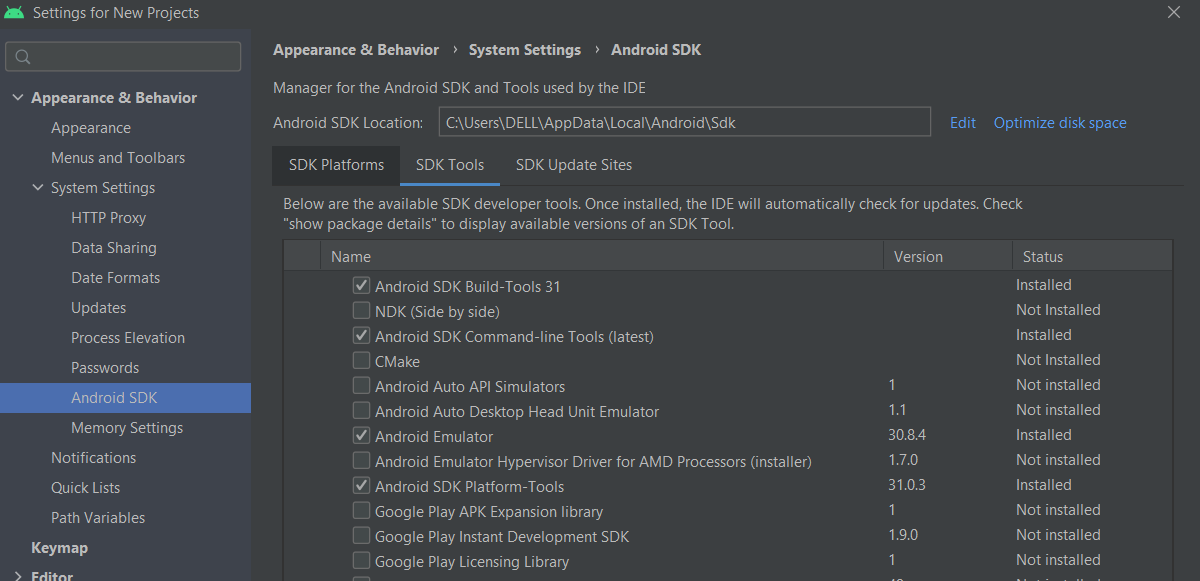The image size is (1200, 581).
Task: Select Quick Lists in the sidebar
Action: click(86, 488)
